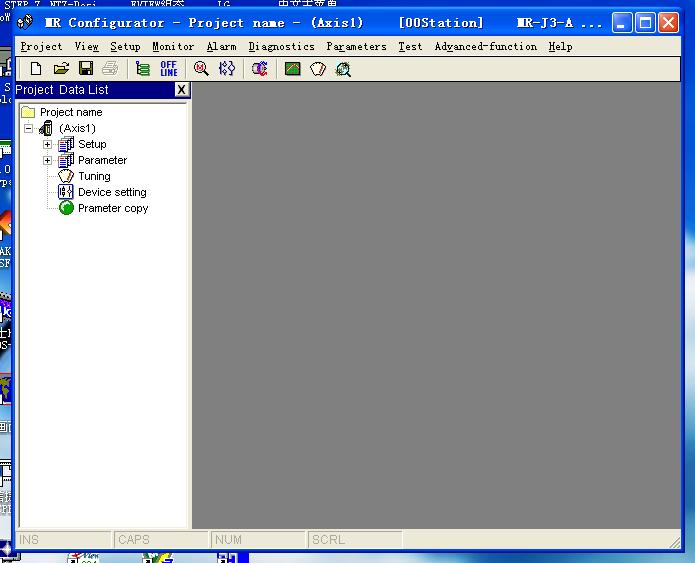Screen dimensions: 695x563
Task: Click the magnifier monitor toolbar icon
Action: pyautogui.click(x=201, y=69)
